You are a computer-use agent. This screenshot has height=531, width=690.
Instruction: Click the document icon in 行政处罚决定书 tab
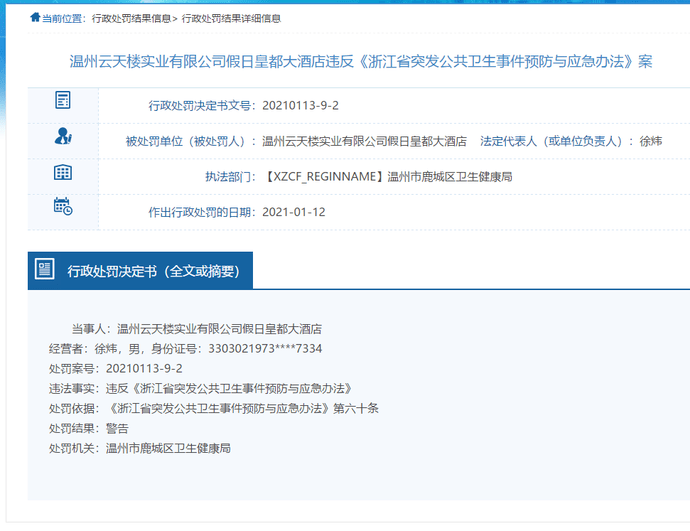point(44,269)
